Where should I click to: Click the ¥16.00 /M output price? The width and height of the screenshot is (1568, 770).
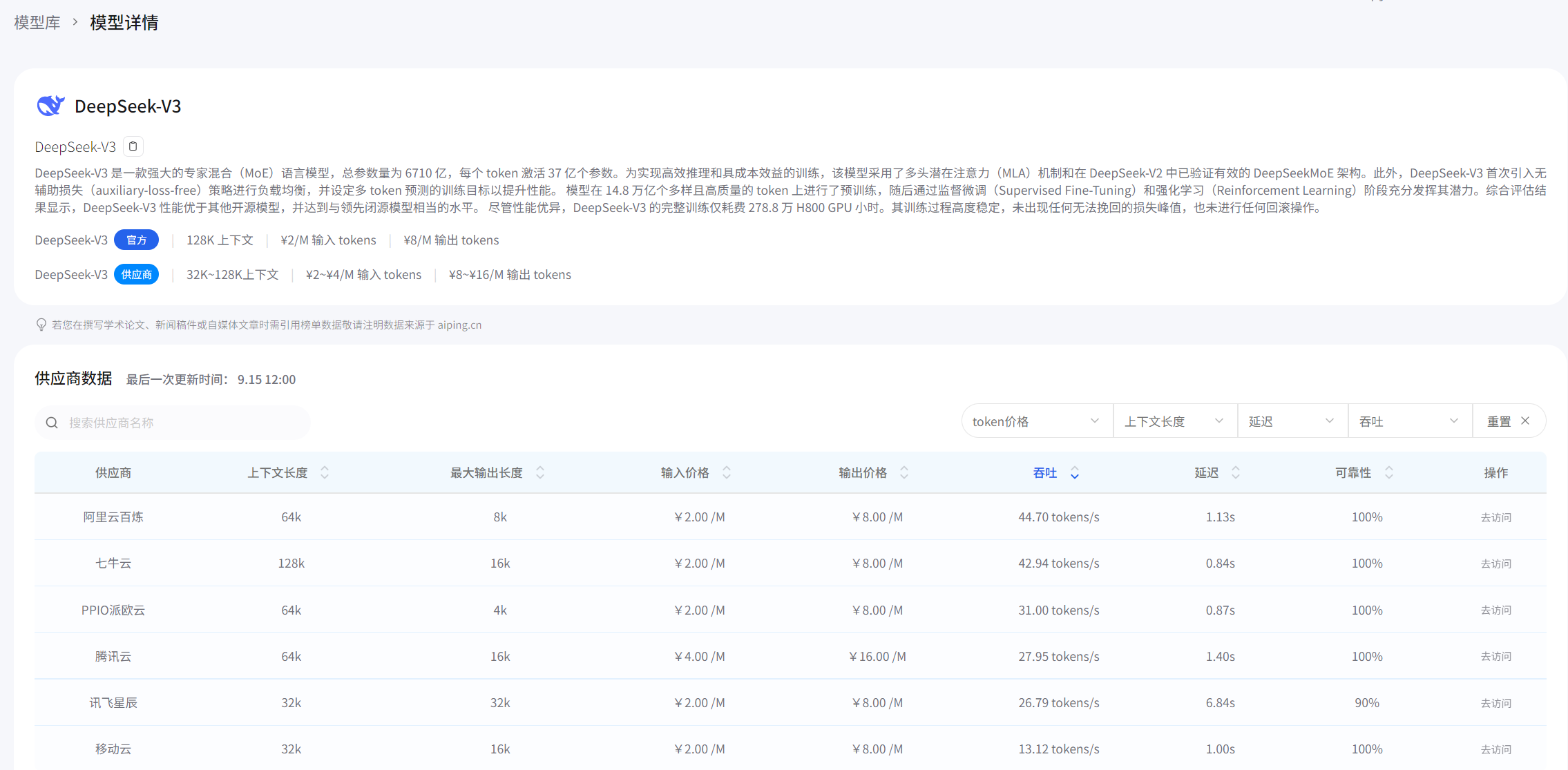click(877, 656)
